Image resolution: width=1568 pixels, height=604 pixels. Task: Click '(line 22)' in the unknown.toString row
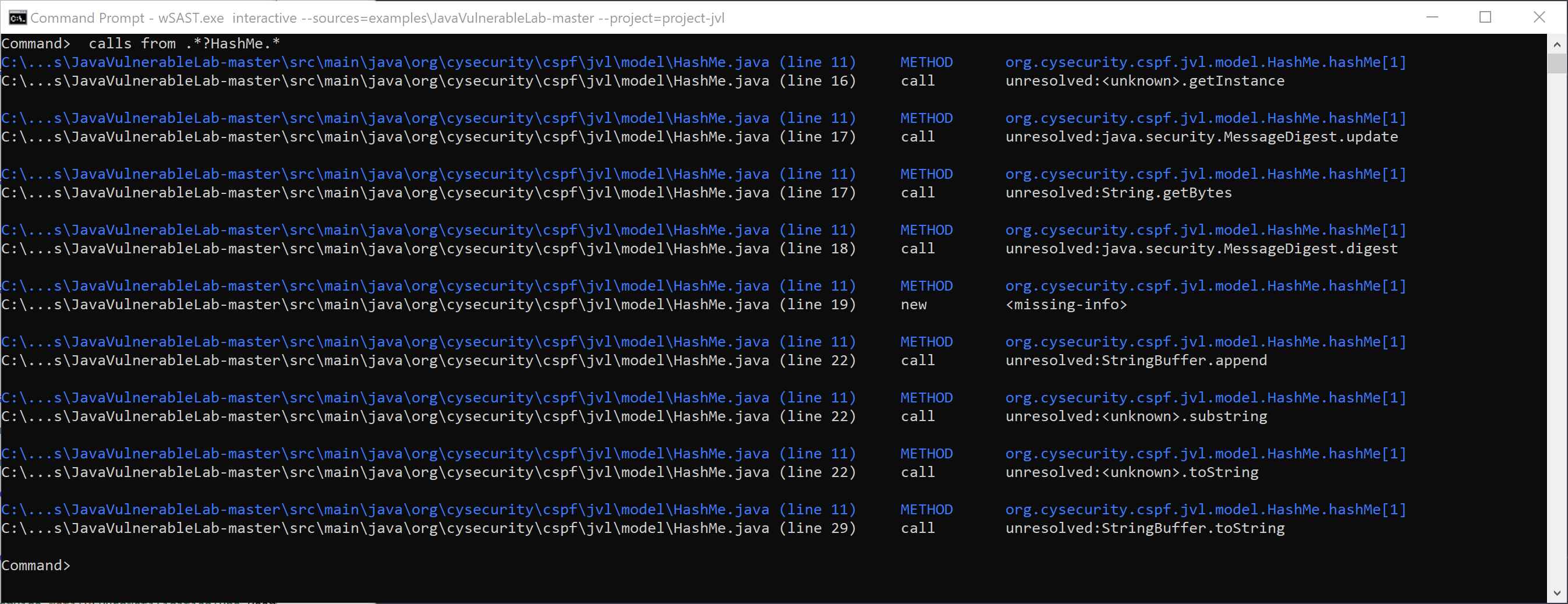[817, 472]
